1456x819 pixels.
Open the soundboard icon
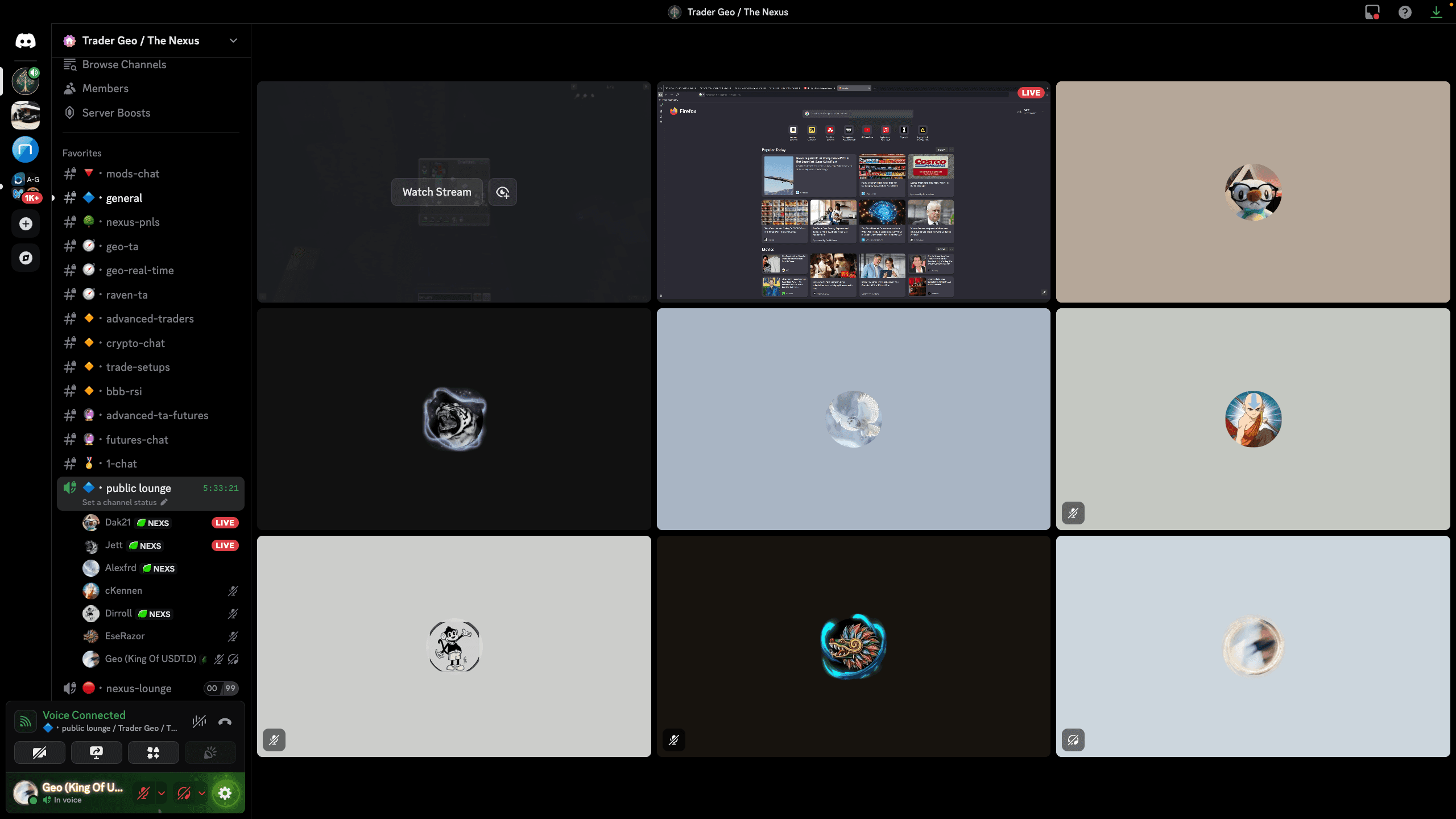click(x=210, y=753)
